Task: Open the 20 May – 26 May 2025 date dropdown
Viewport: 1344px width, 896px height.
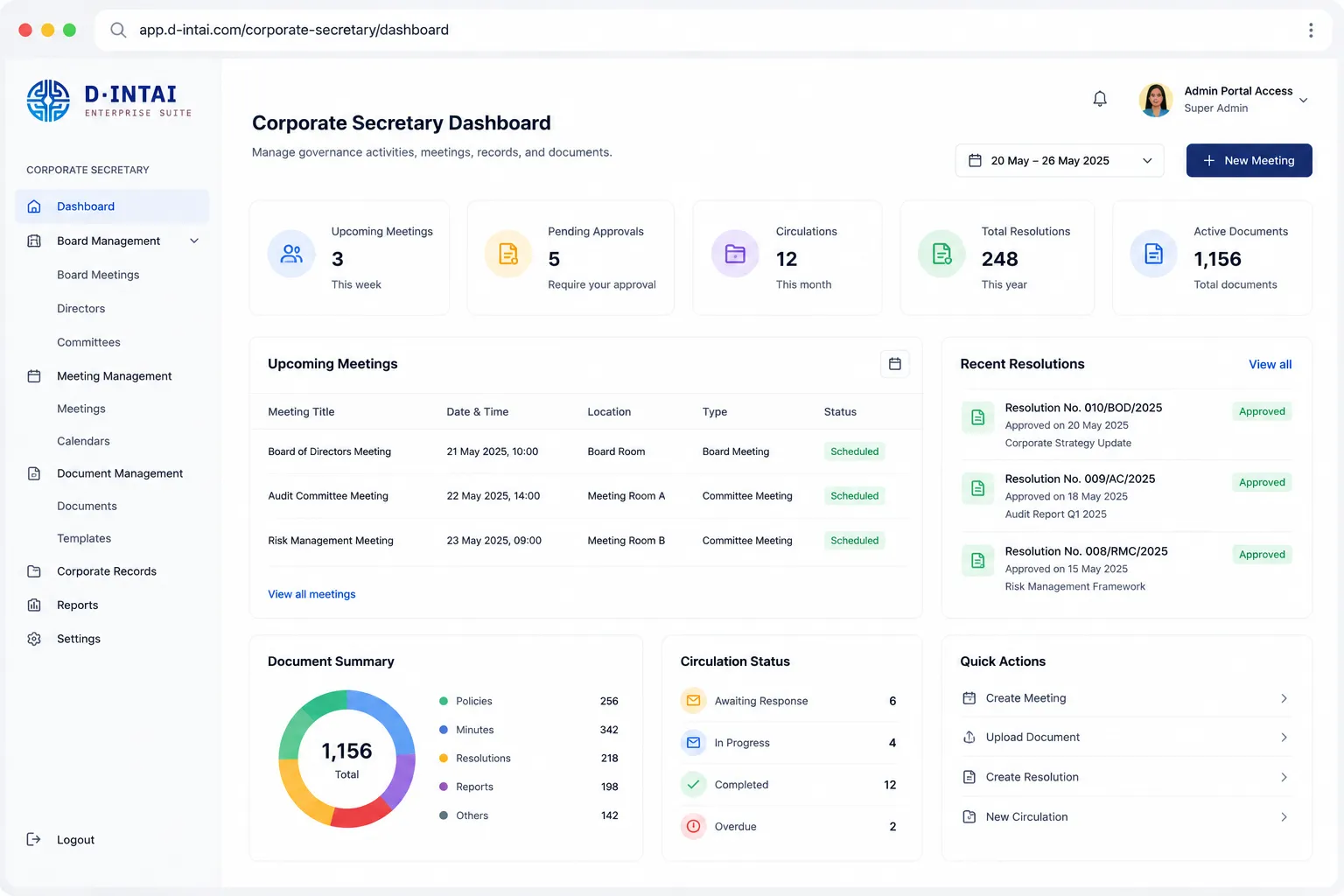Action: point(1060,161)
